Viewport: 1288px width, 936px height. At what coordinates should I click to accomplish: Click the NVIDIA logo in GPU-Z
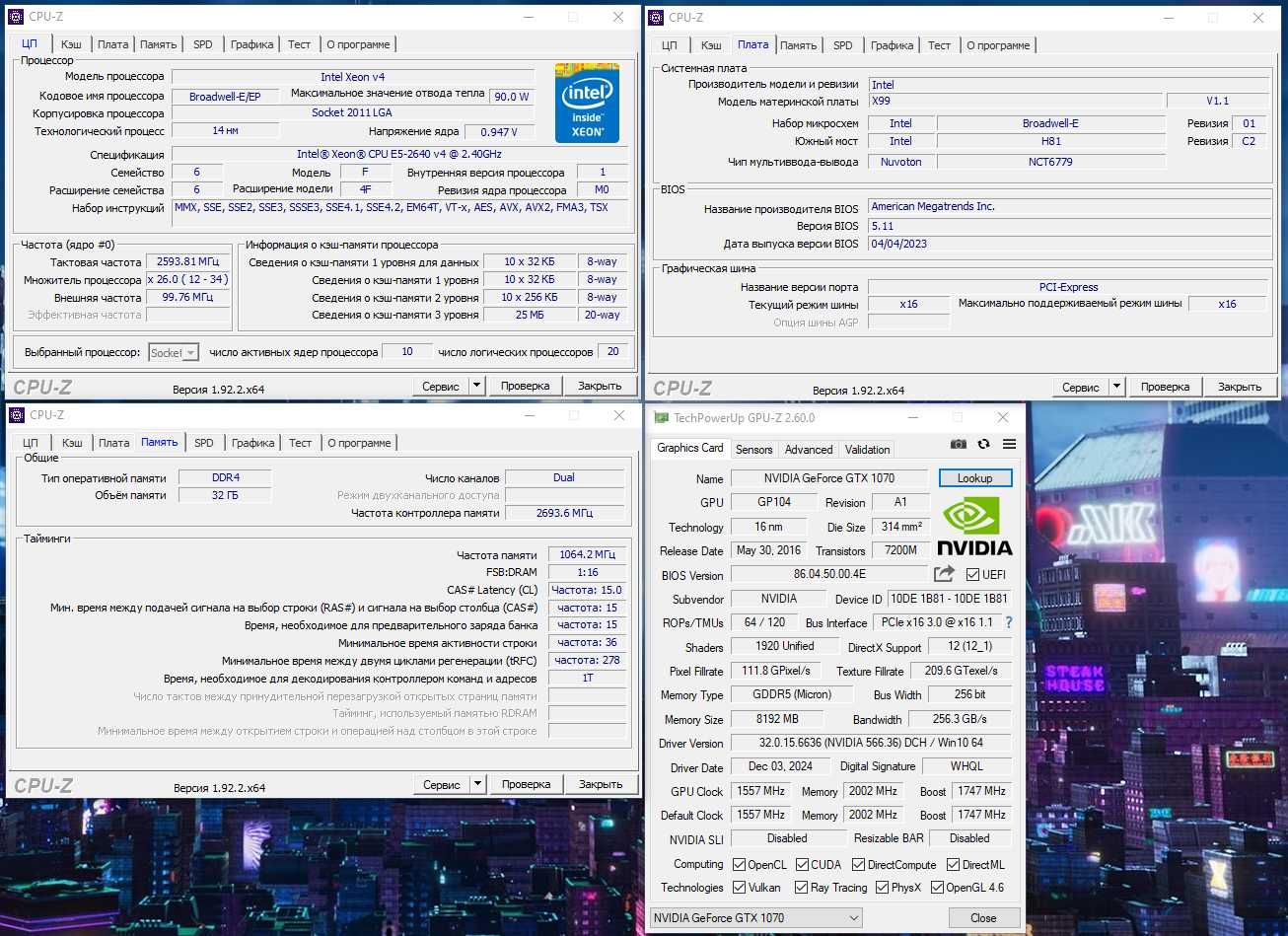coord(974,527)
